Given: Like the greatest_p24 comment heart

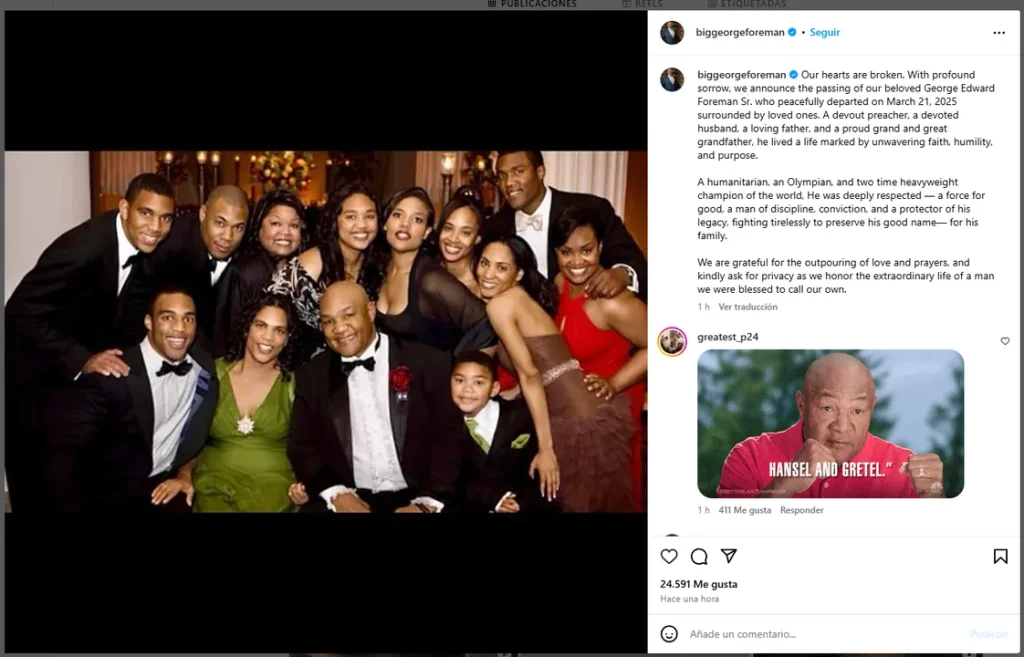Looking at the screenshot, I should point(1005,341).
